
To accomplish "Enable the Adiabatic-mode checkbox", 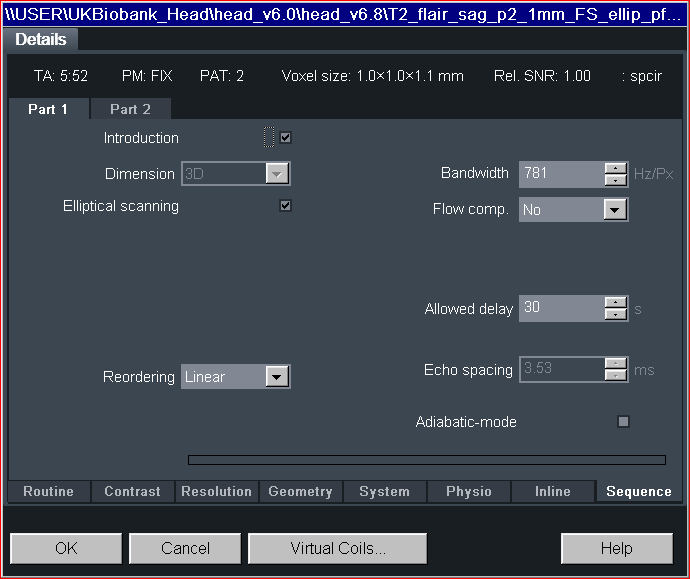I will [623, 422].
